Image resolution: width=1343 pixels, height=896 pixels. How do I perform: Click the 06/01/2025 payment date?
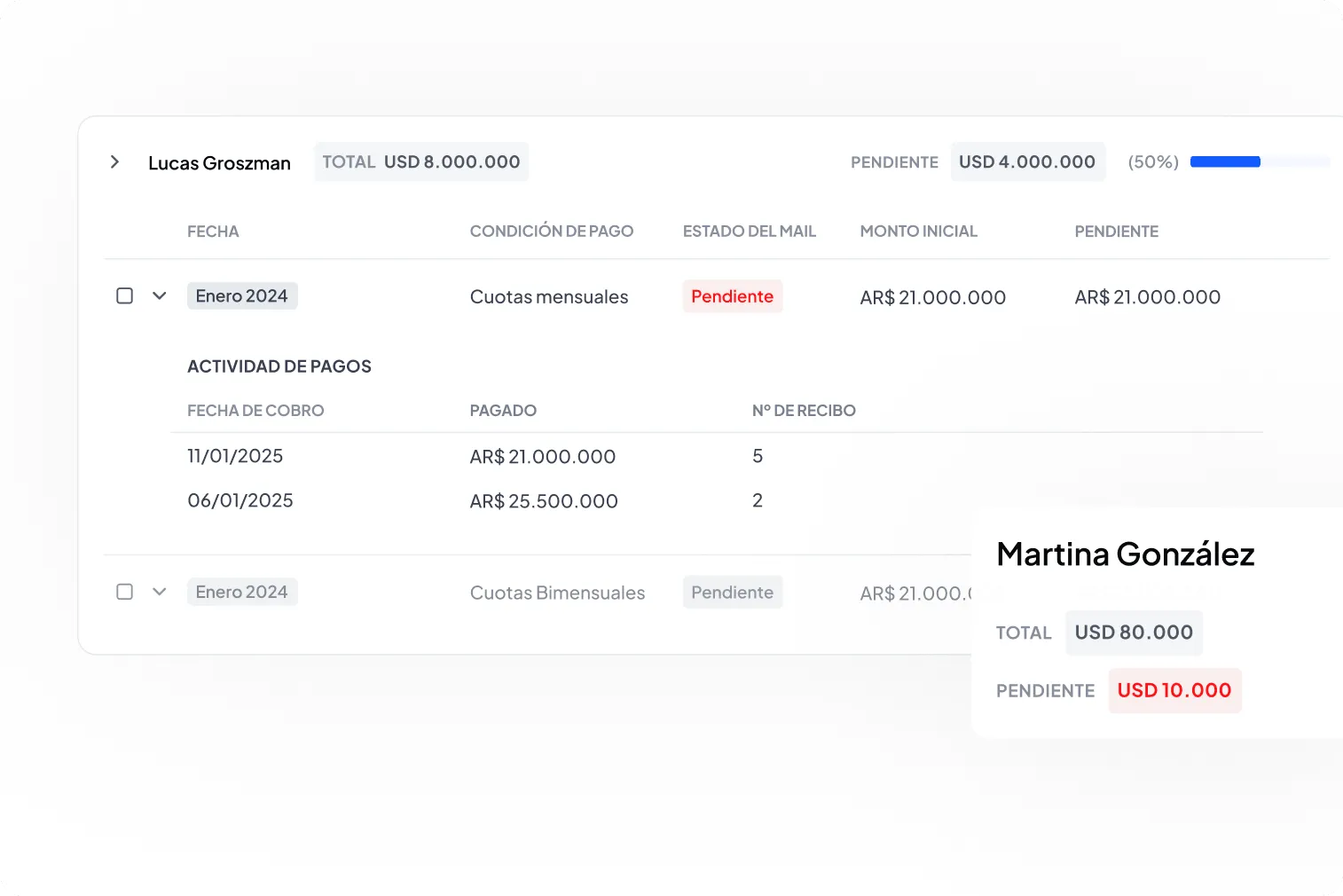coord(240,500)
